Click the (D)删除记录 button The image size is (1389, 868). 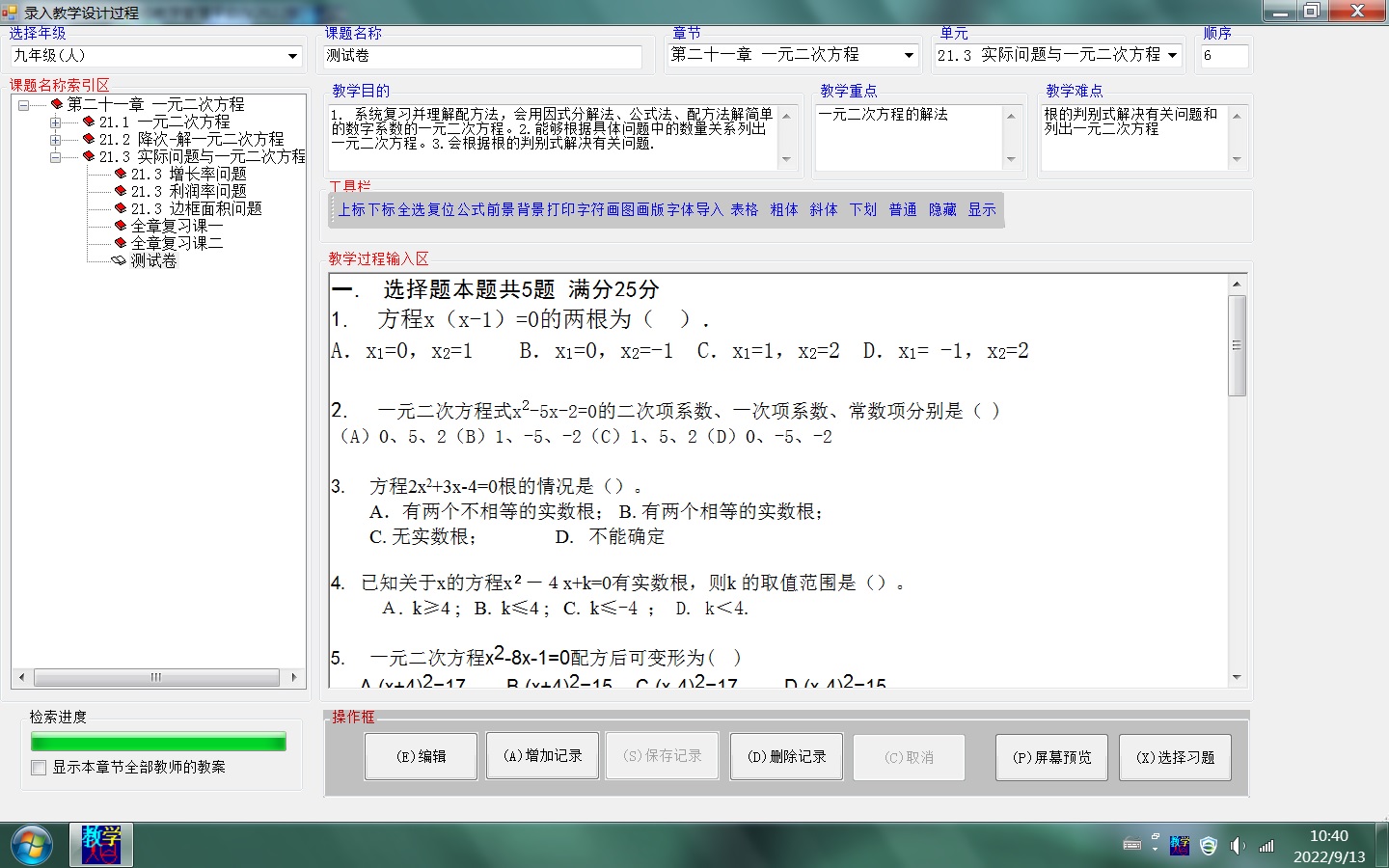[x=787, y=757]
